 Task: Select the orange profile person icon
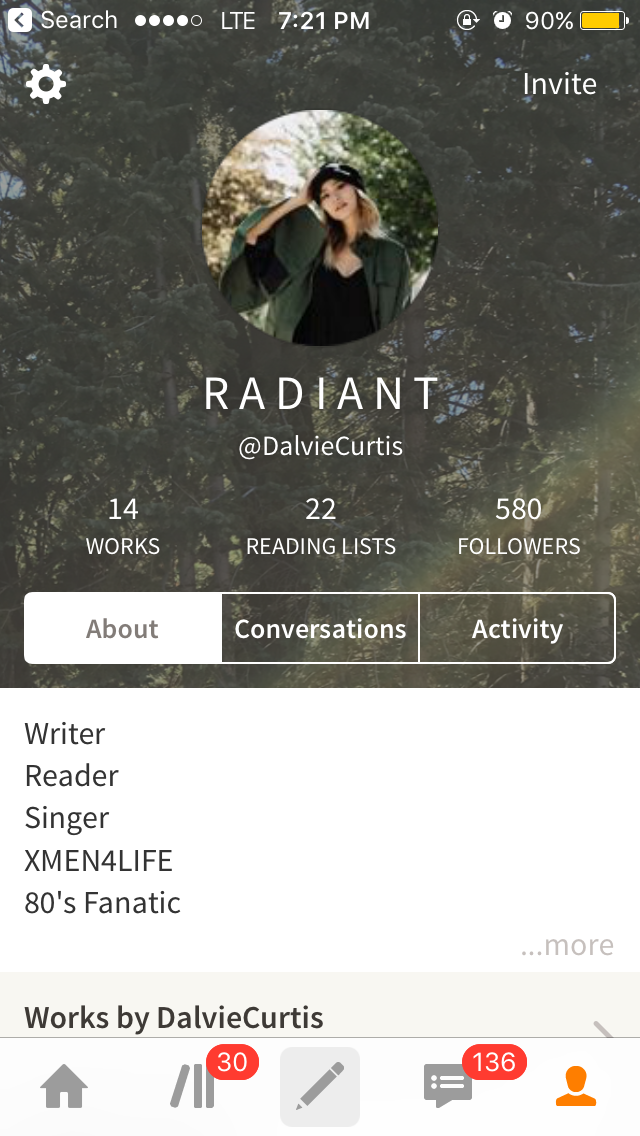coord(576,1086)
